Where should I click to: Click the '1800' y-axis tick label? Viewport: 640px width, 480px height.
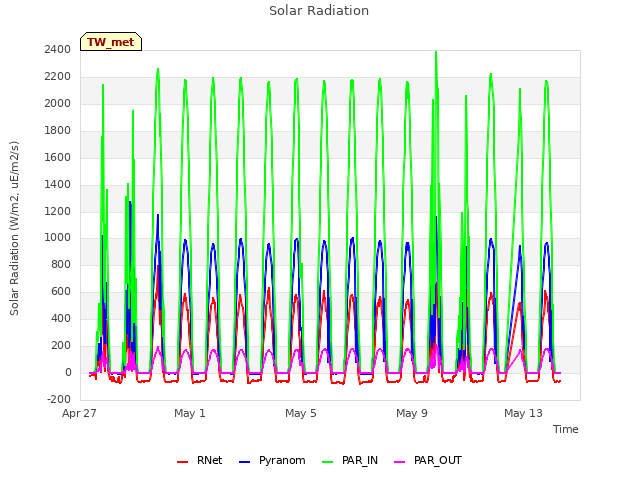[x=58, y=130]
